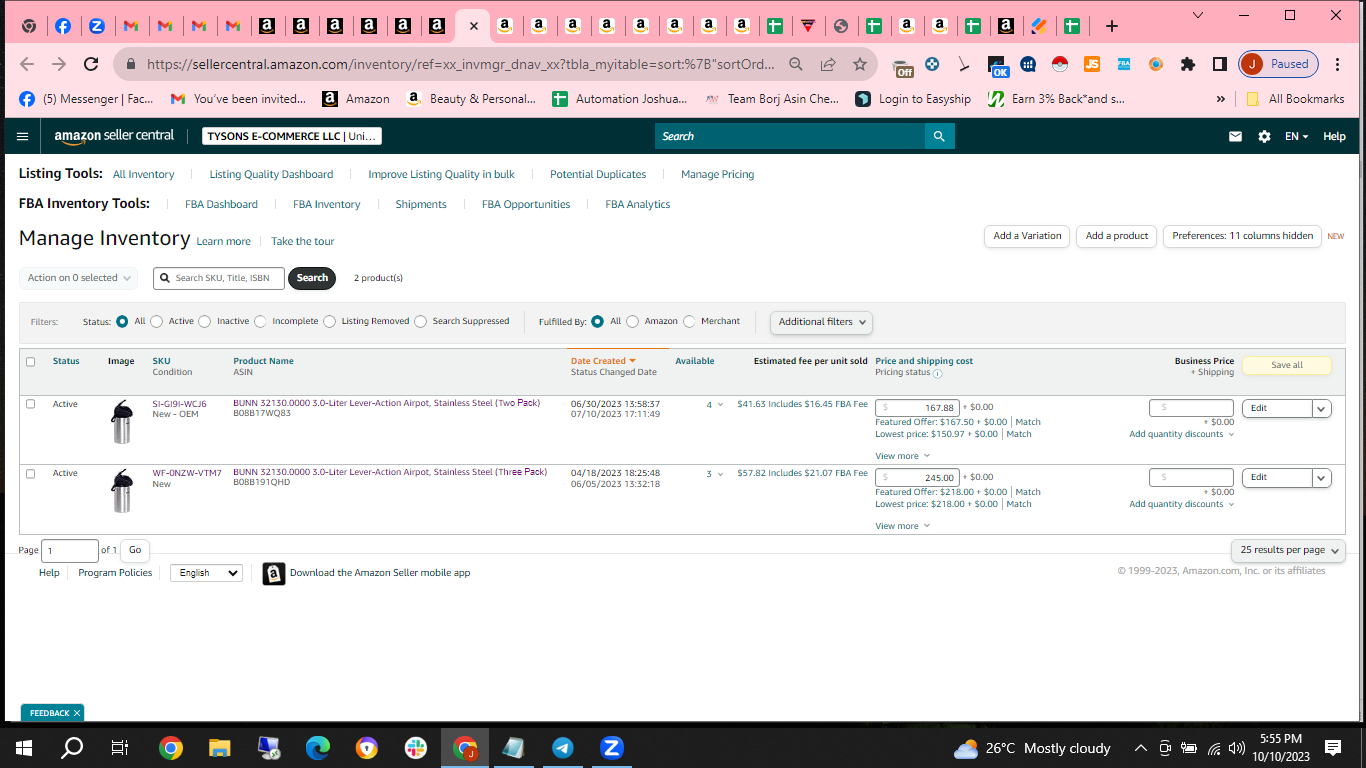Screen dimensions: 1366x768
Task: Open Windows taskbar search
Action: click(72, 748)
